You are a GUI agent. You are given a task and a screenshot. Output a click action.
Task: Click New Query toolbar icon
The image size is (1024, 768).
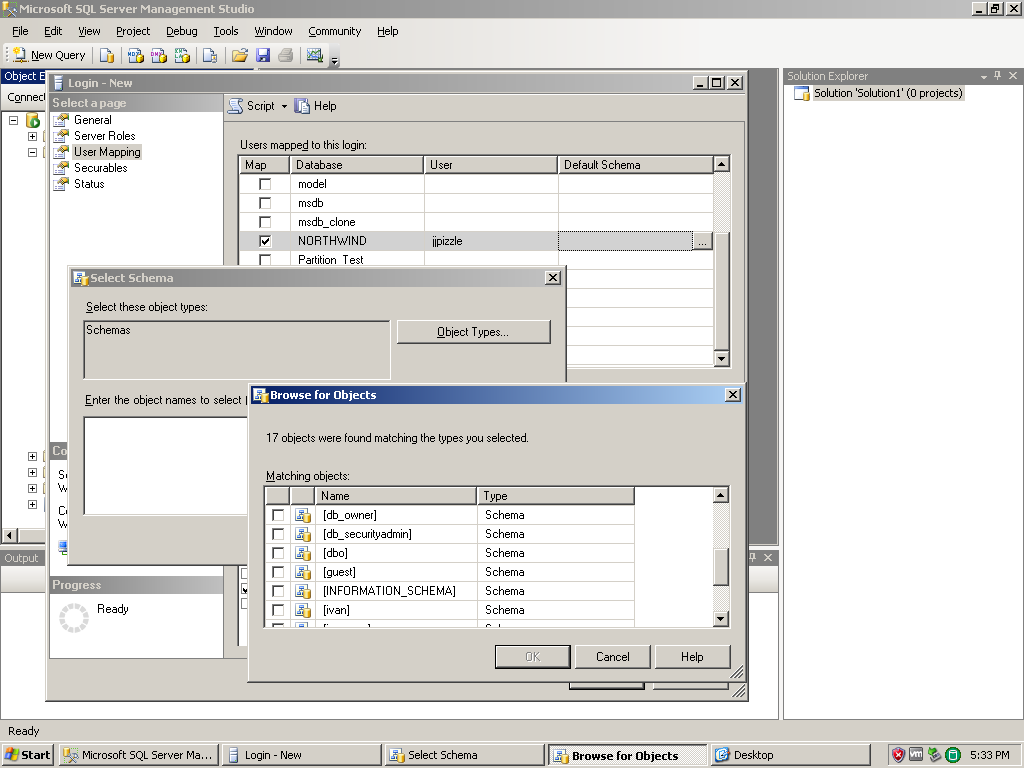click(x=20, y=55)
